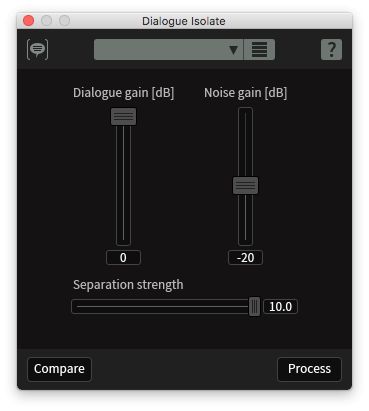Click the Dialogue Isolate window title bar
Screen dimensions: 369x411
[184, 21]
